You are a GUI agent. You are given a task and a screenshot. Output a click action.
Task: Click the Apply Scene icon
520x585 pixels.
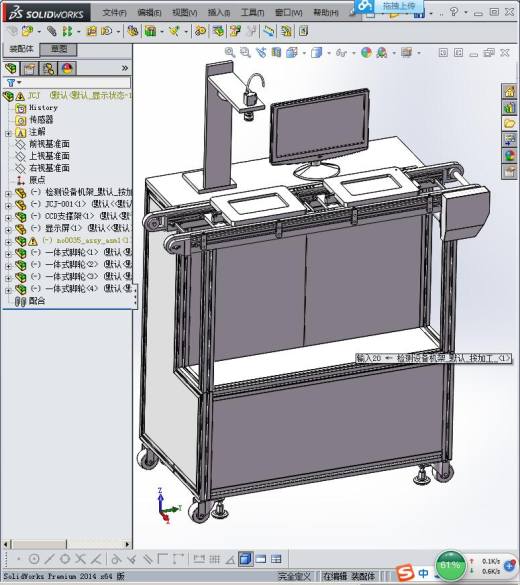point(382,53)
